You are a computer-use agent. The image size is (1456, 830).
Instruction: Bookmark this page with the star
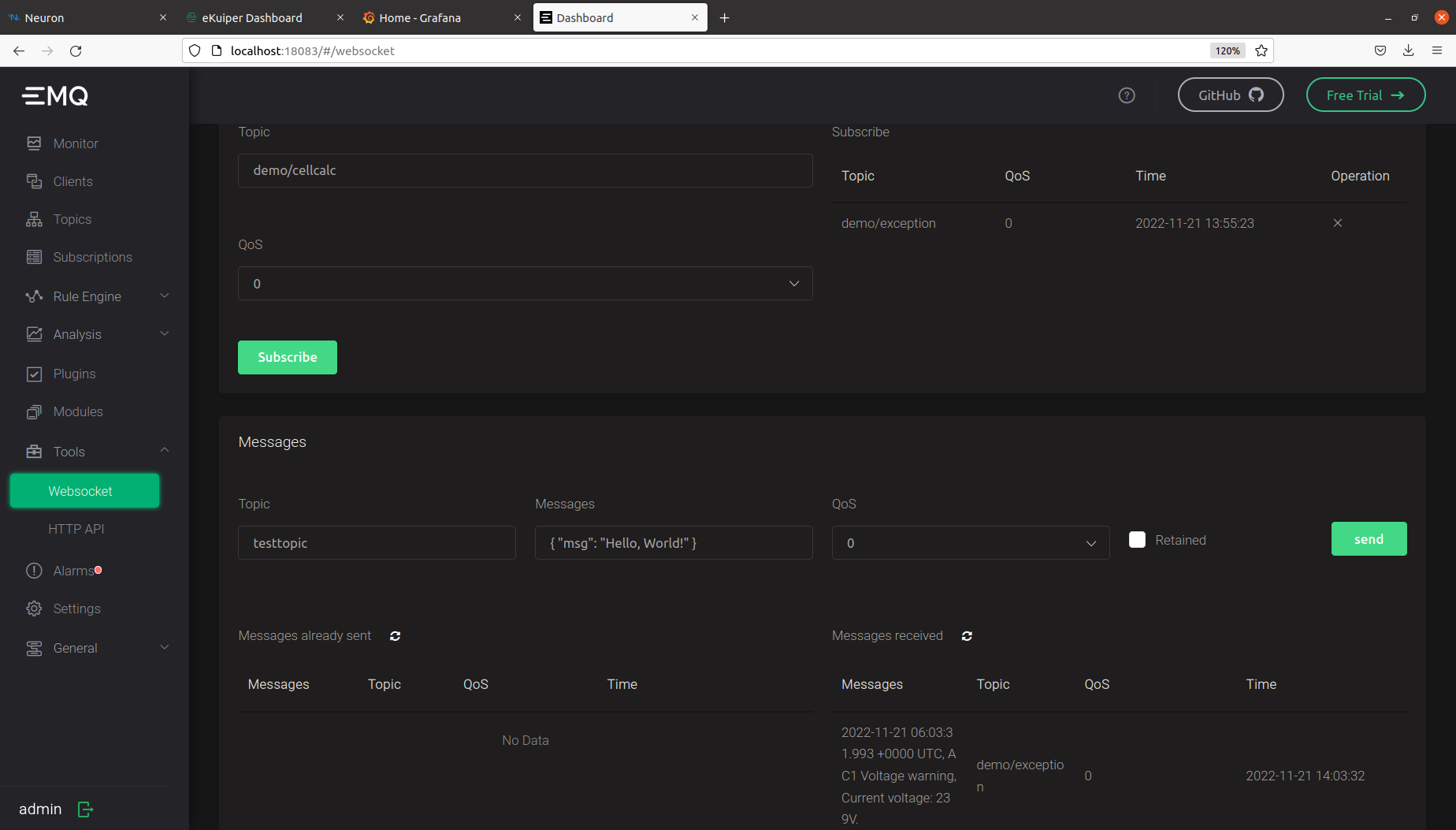pyautogui.click(x=1261, y=50)
